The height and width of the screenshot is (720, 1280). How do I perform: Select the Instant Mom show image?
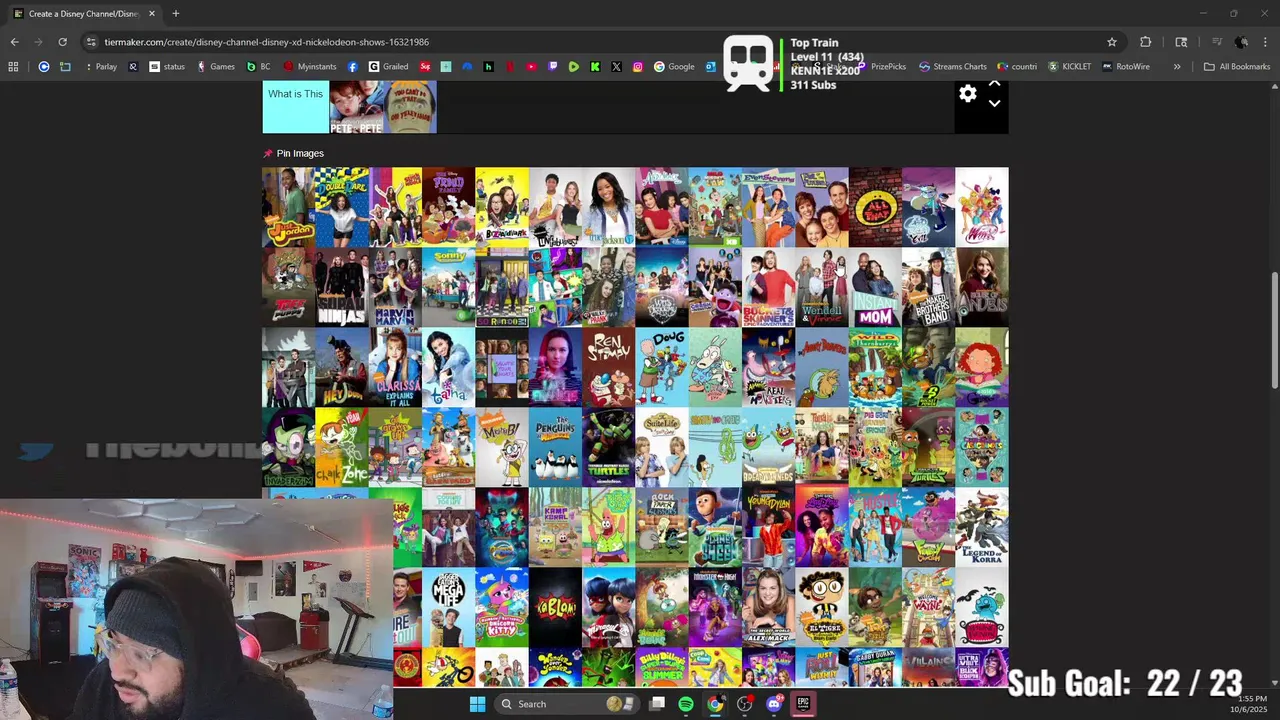pos(875,287)
